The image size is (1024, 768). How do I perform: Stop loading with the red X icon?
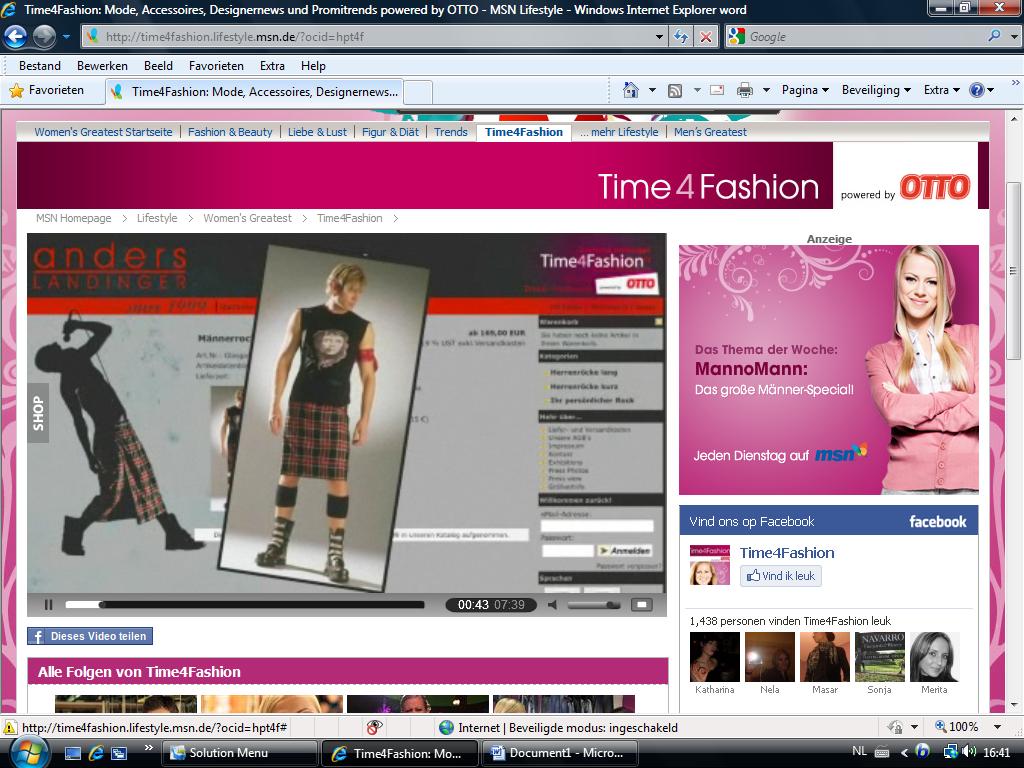(x=706, y=37)
